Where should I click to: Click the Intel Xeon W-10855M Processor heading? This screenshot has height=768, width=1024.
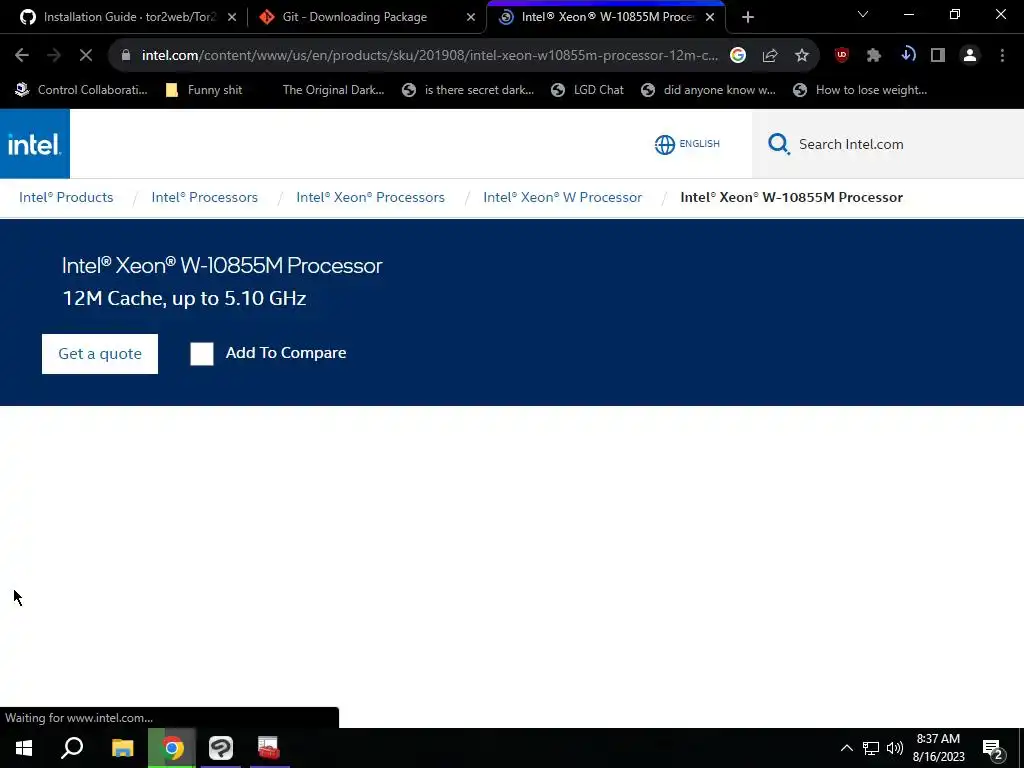(x=222, y=265)
